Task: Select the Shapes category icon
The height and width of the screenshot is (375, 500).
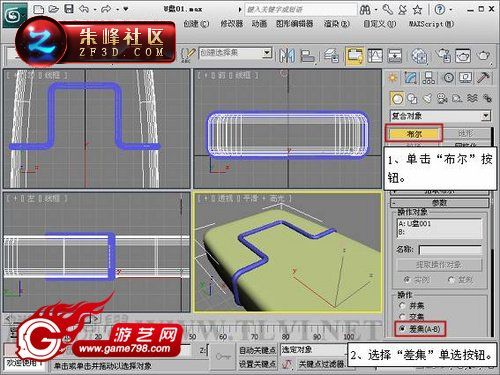Action: coord(413,98)
